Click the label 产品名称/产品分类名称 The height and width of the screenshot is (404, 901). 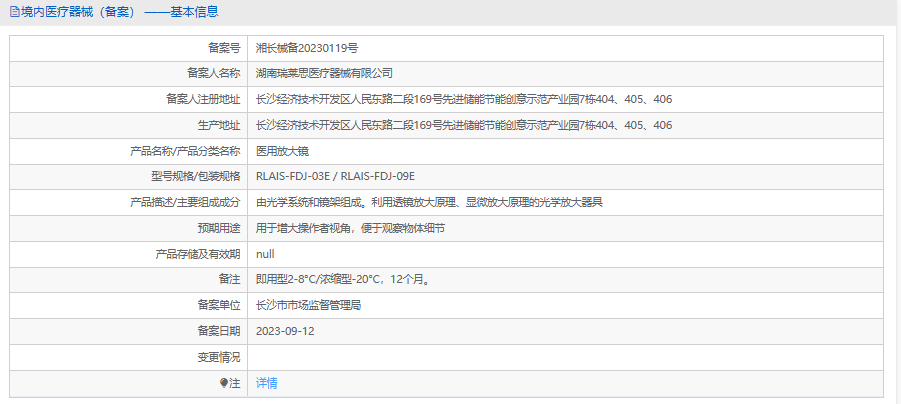point(185,151)
